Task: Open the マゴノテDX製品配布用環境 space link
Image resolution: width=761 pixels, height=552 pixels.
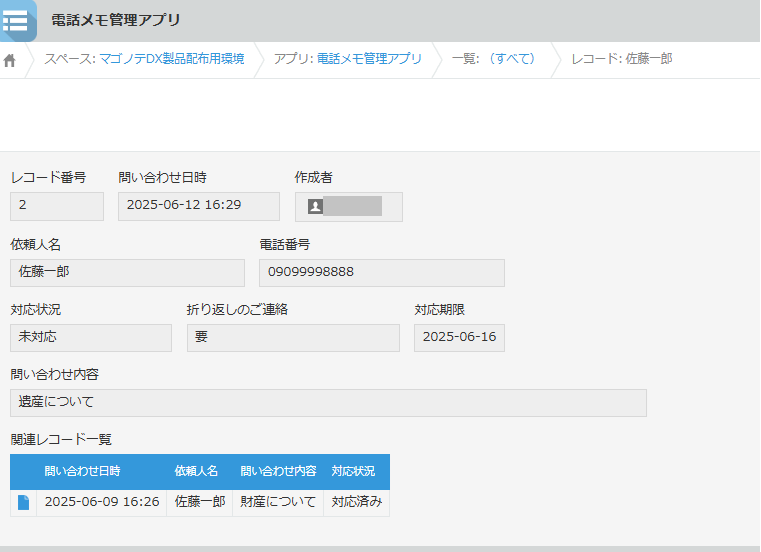Action: (x=172, y=59)
